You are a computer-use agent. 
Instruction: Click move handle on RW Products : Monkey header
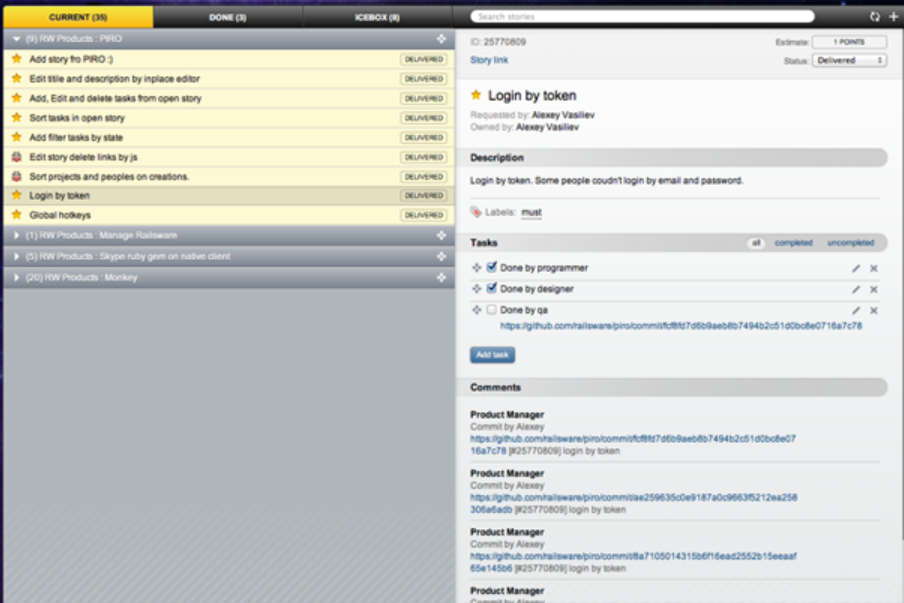(x=441, y=277)
